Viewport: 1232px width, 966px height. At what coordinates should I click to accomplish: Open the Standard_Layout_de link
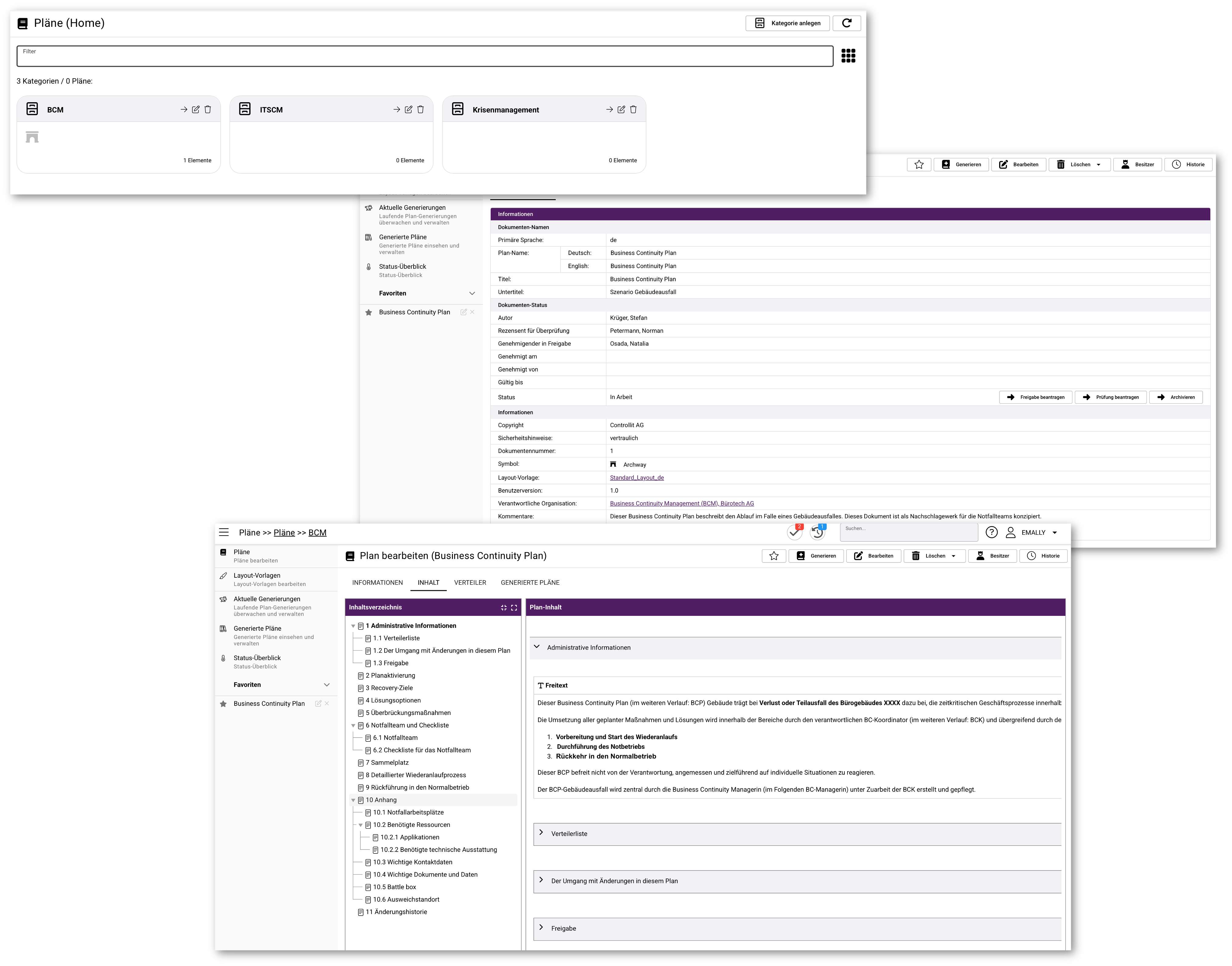pos(637,477)
